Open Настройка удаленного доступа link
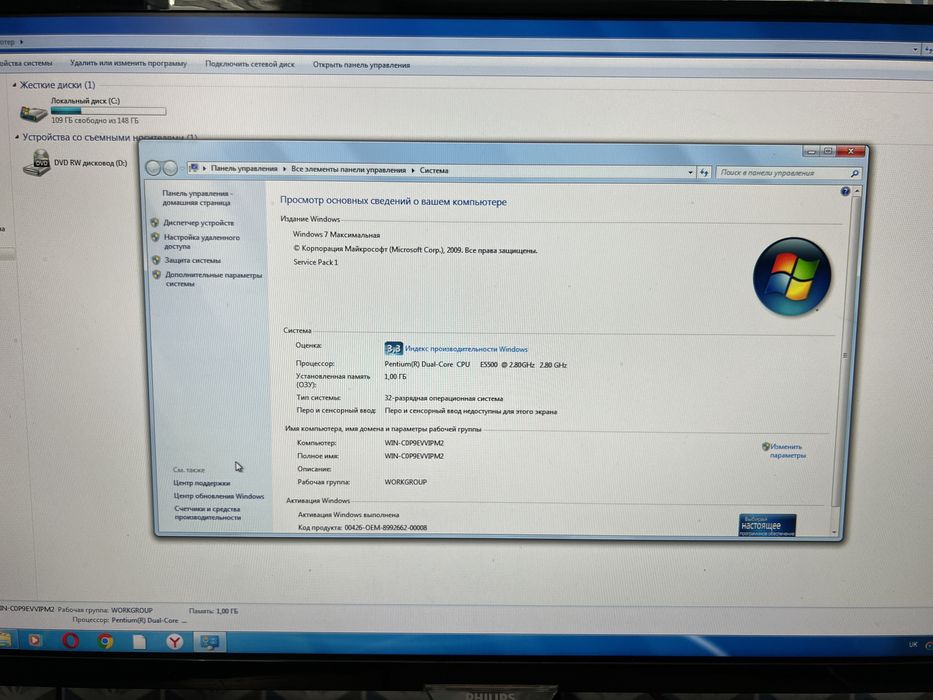The height and width of the screenshot is (700, 933). coord(202,241)
